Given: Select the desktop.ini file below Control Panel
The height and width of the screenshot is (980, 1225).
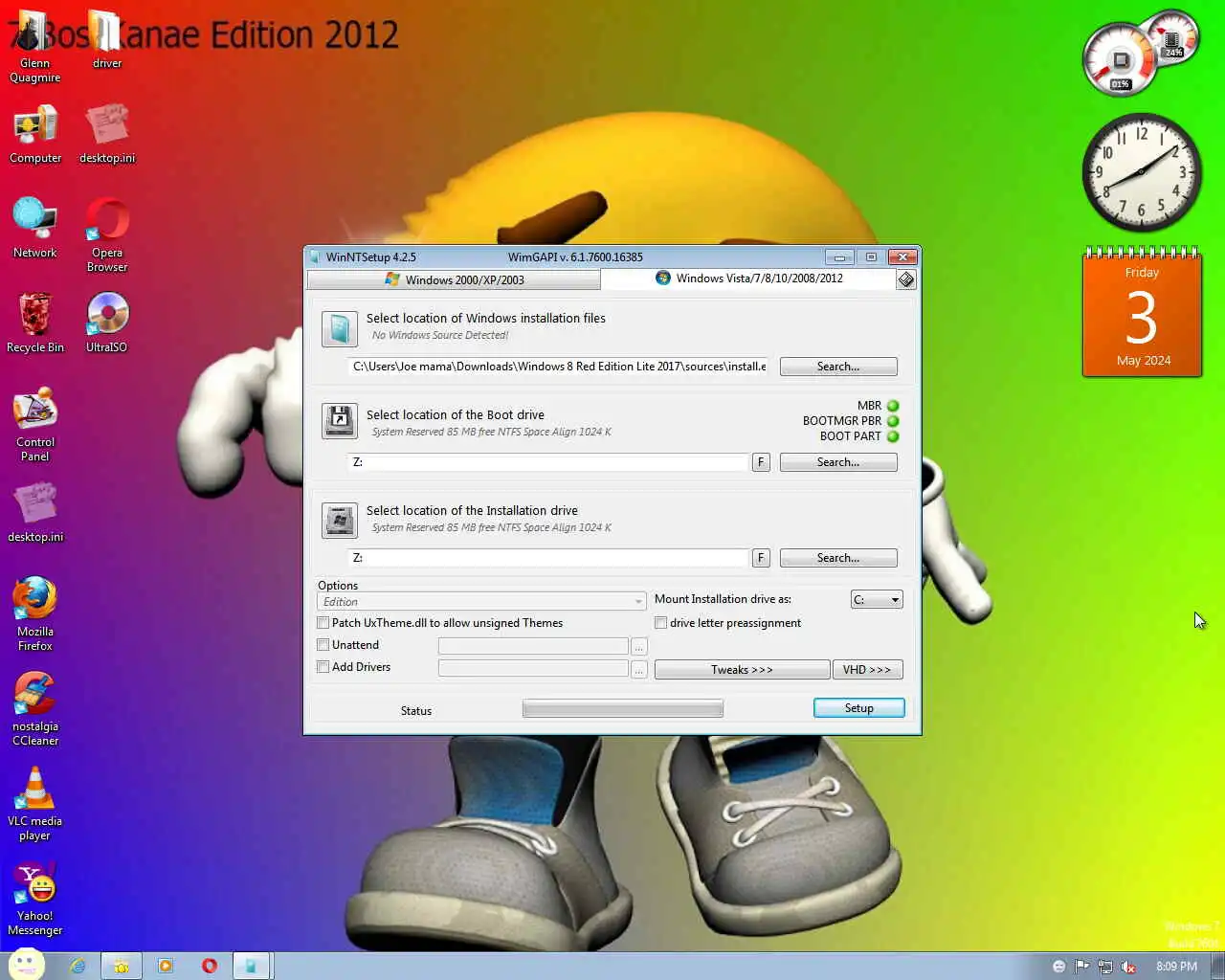Looking at the screenshot, I should (x=35, y=513).
